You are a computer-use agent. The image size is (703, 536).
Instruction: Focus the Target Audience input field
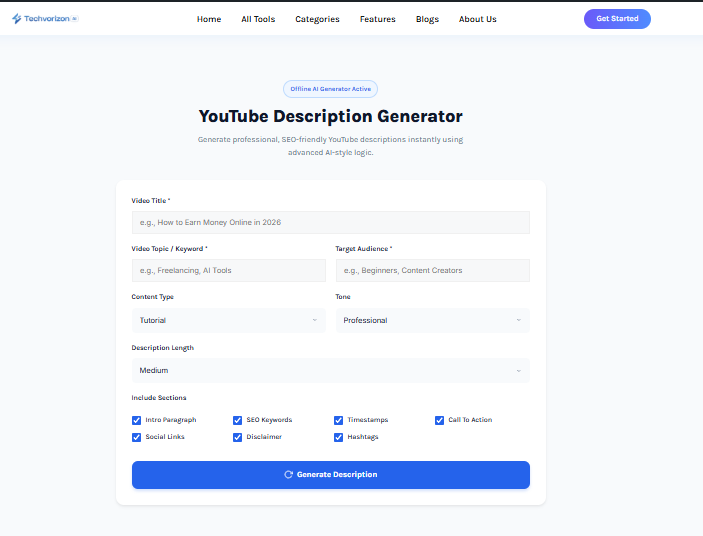[x=433, y=271]
